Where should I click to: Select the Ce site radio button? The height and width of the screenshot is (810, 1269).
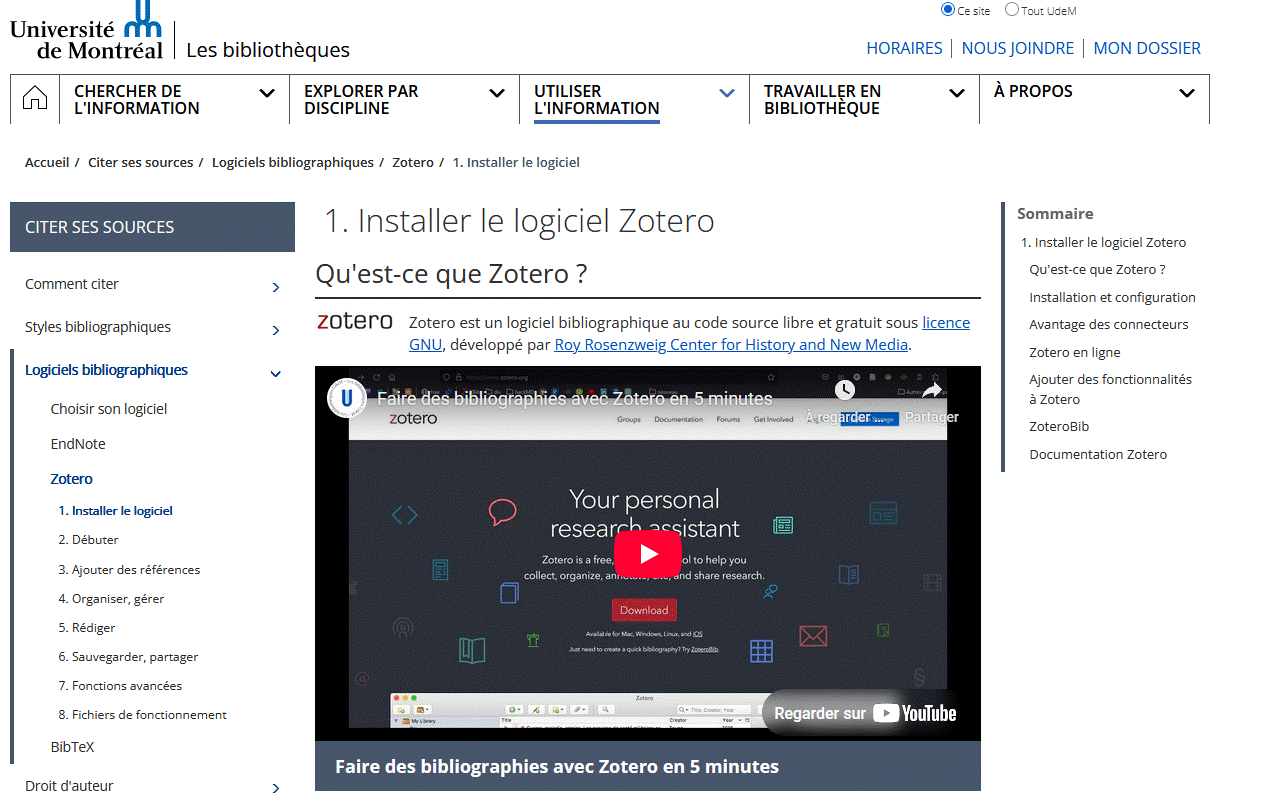[948, 9]
